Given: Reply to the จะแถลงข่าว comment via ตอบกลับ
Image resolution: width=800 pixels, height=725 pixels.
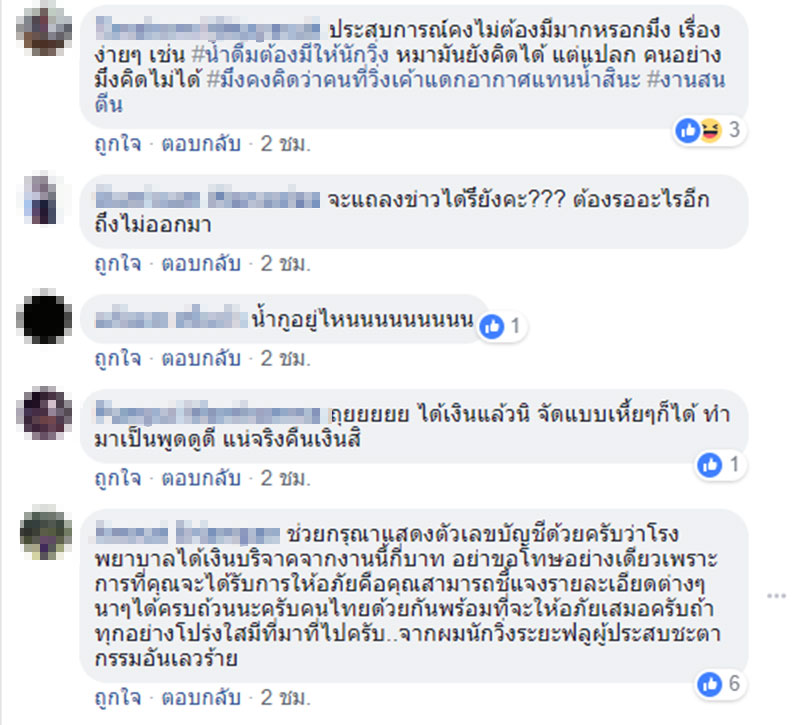Looking at the screenshot, I should tap(201, 264).
